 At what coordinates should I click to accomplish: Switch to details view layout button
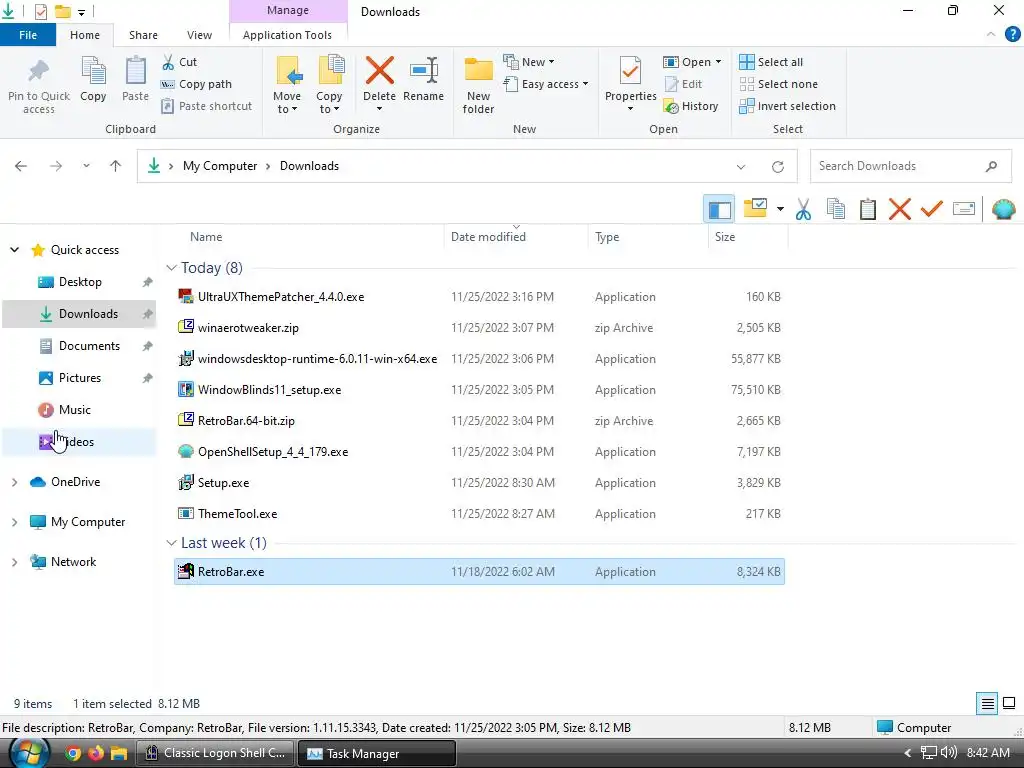pos(987,704)
